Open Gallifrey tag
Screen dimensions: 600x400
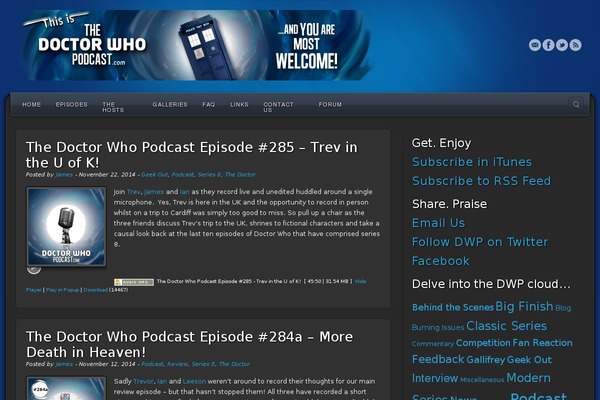[x=485, y=360]
